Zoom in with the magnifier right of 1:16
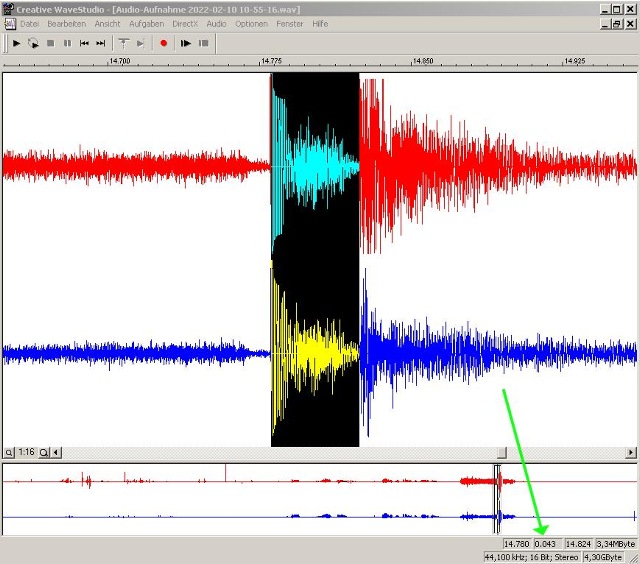This screenshot has width=640, height=564. (x=44, y=453)
